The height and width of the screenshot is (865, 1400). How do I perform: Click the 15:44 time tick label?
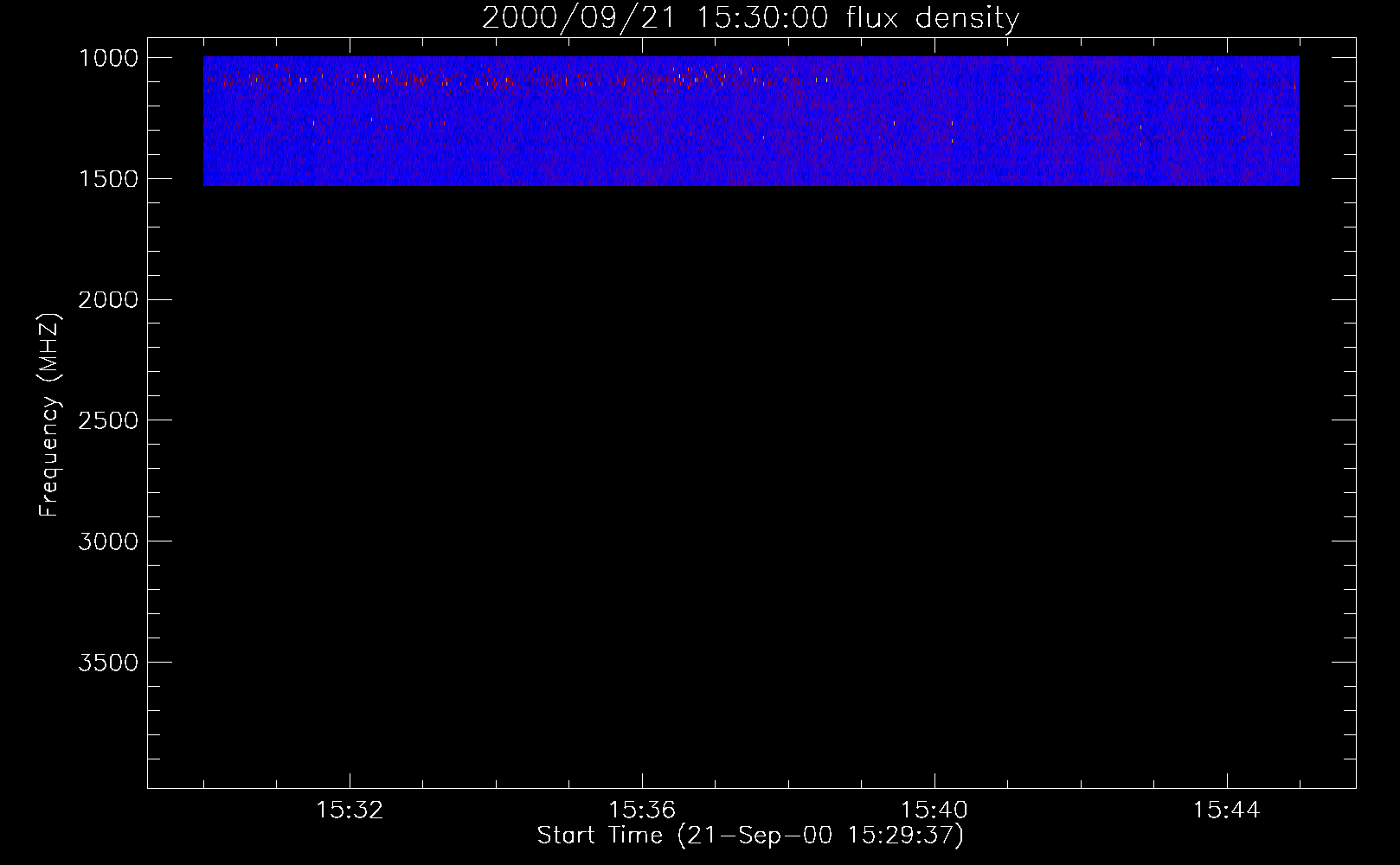[x=1227, y=811]
